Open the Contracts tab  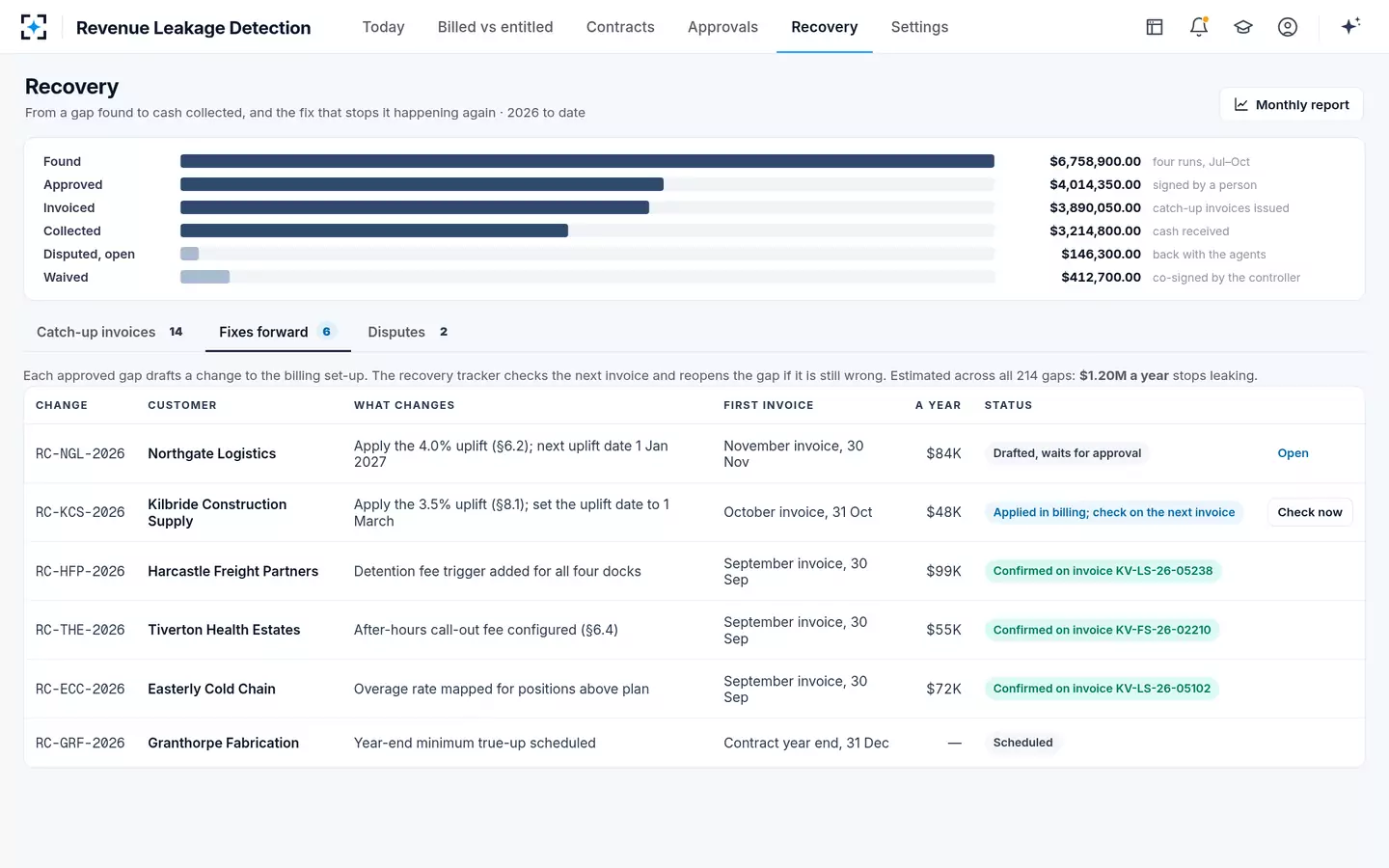tap(620, 27)
